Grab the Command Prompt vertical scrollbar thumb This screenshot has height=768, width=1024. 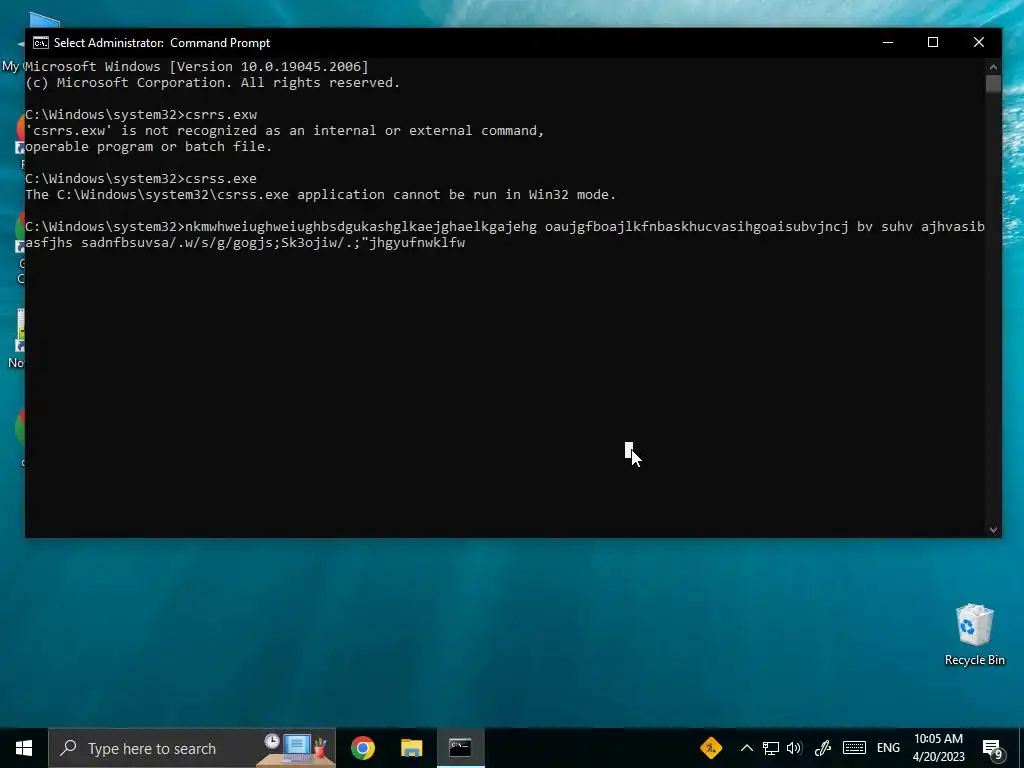[x=993, y=84]
